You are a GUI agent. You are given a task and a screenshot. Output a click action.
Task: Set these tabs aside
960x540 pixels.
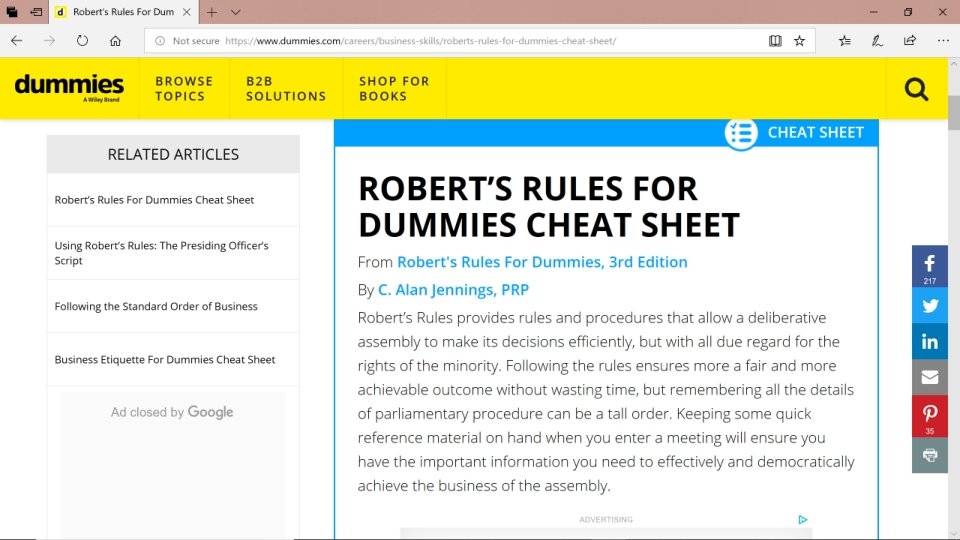point(36,12)
